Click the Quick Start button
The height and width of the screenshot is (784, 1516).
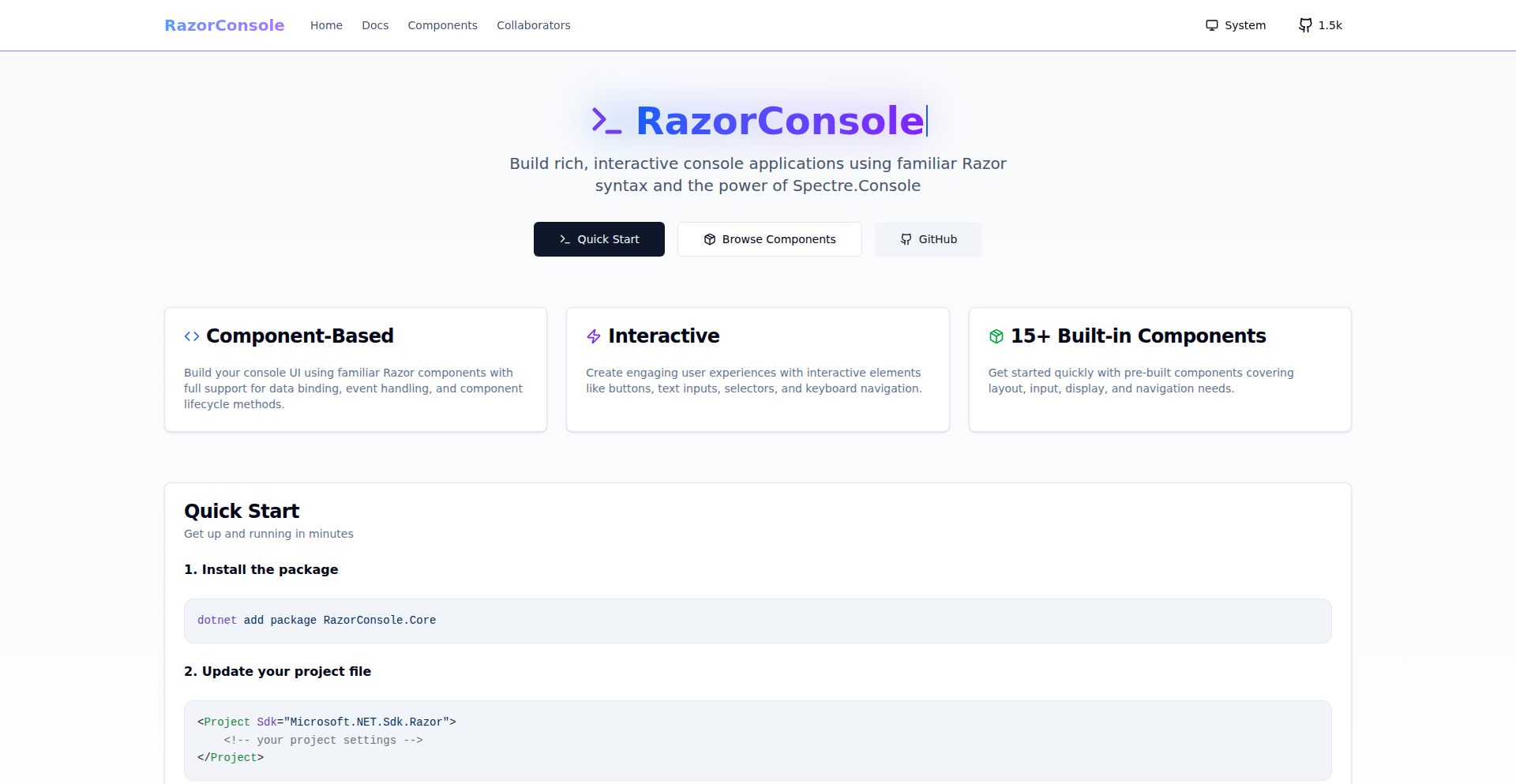(599, 239)
